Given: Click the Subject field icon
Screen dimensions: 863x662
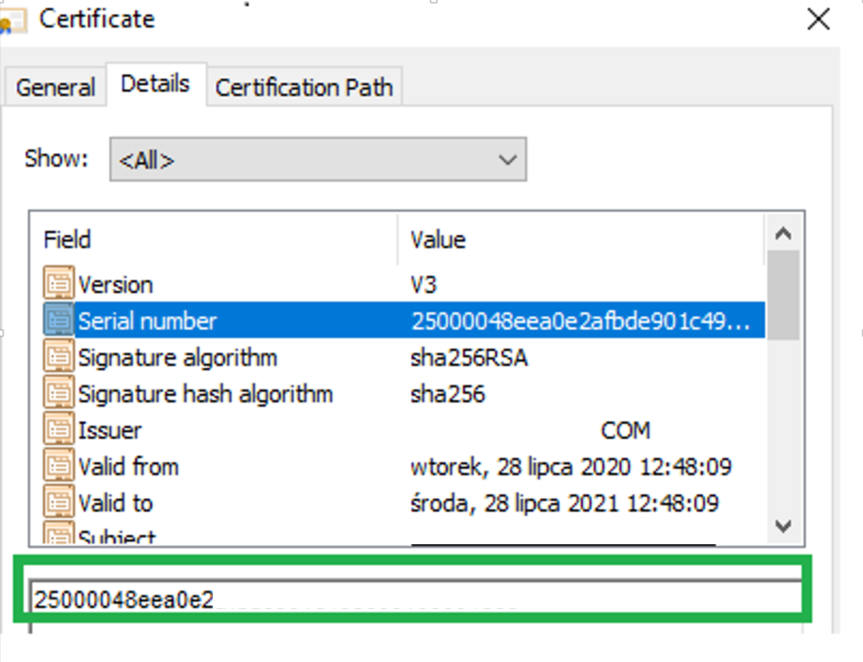Looking at the screenshot, I should point(60,535).
